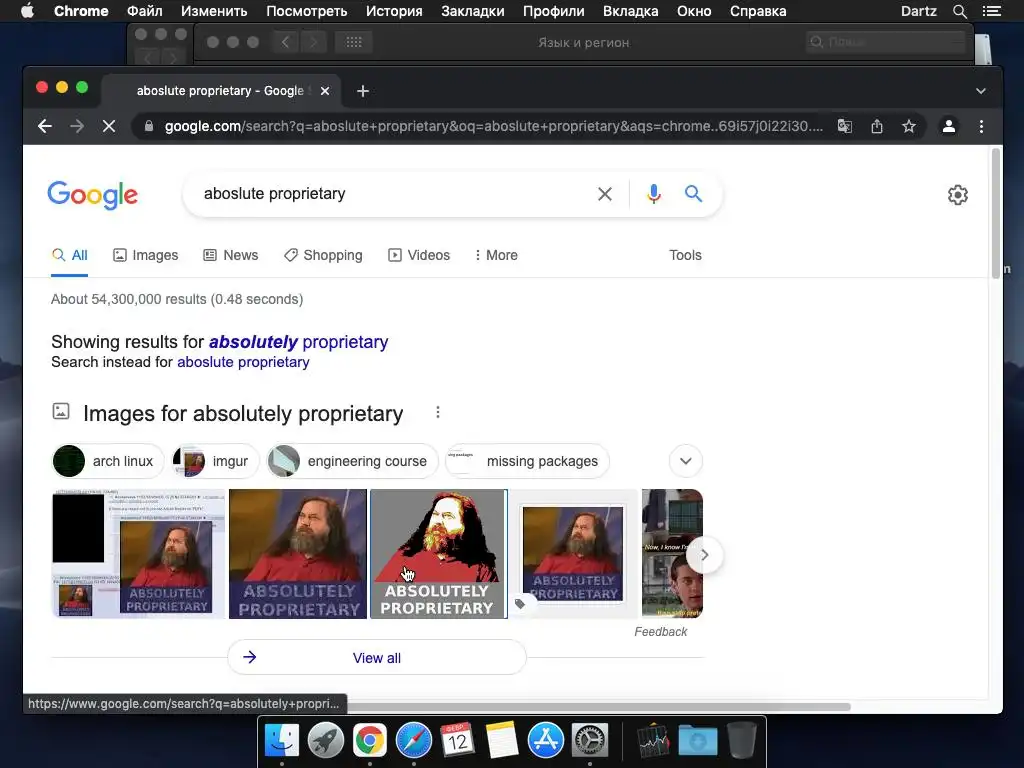Viewport: 1024px width, 768px height.
Task: Open the stylized red-haired poster thumbnail
Action: click(438, 554)
